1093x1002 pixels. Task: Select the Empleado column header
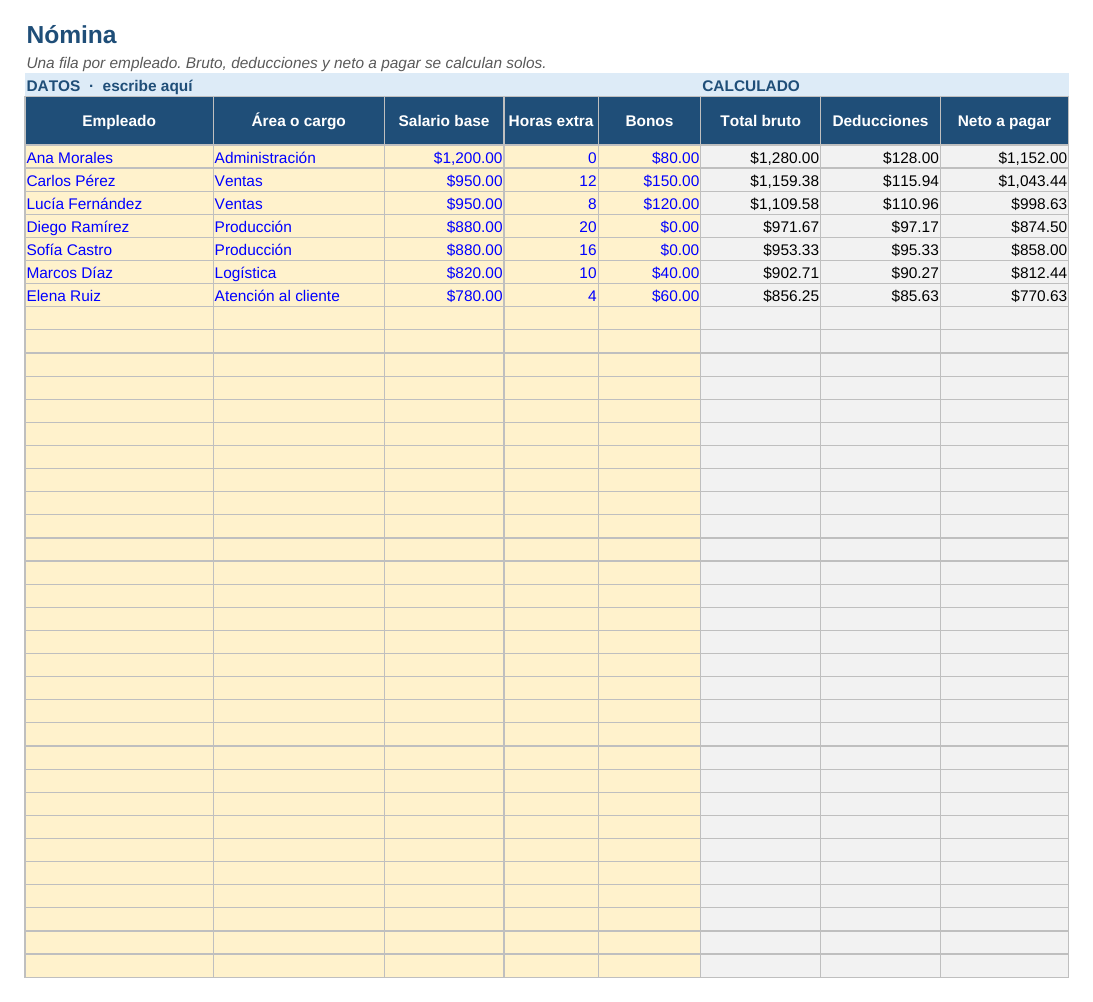tap(119, 121)
